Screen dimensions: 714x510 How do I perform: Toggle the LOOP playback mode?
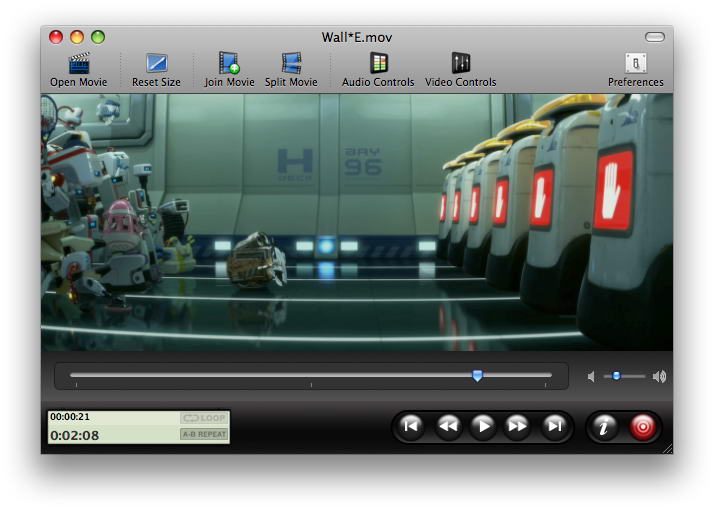coord(204,418)
